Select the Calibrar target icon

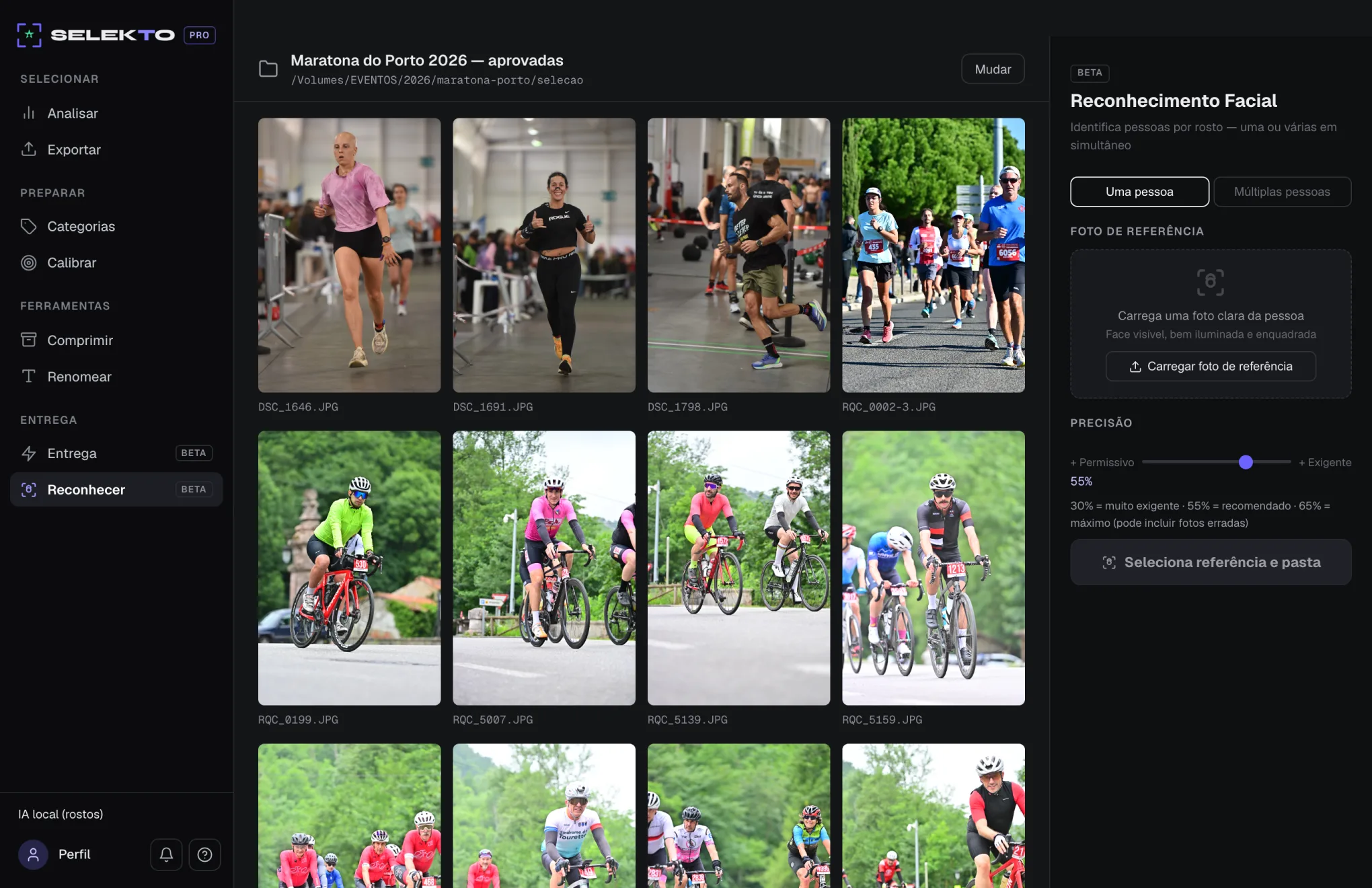(28, 263)
